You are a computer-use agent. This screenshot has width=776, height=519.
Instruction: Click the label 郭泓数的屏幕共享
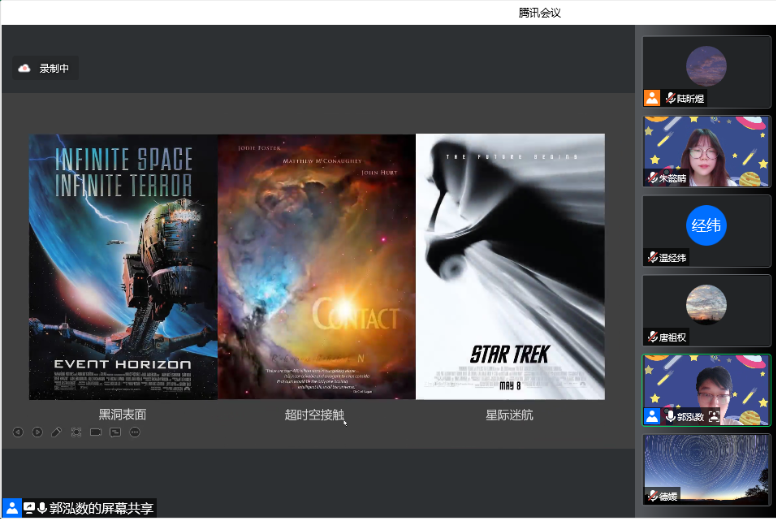[101, 509]
